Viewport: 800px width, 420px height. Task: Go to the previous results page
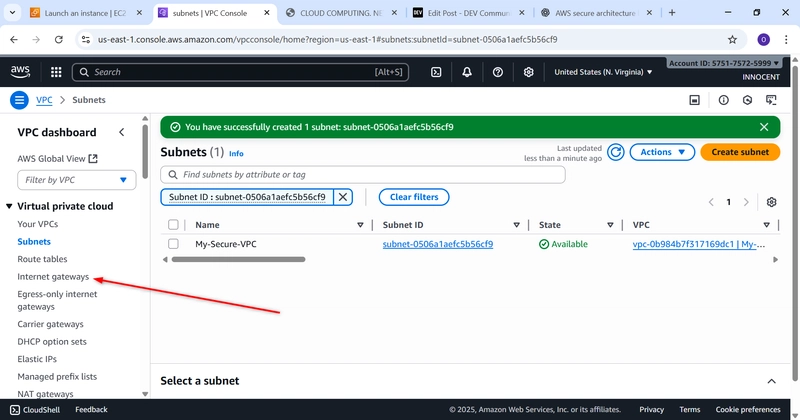point(711,203)
